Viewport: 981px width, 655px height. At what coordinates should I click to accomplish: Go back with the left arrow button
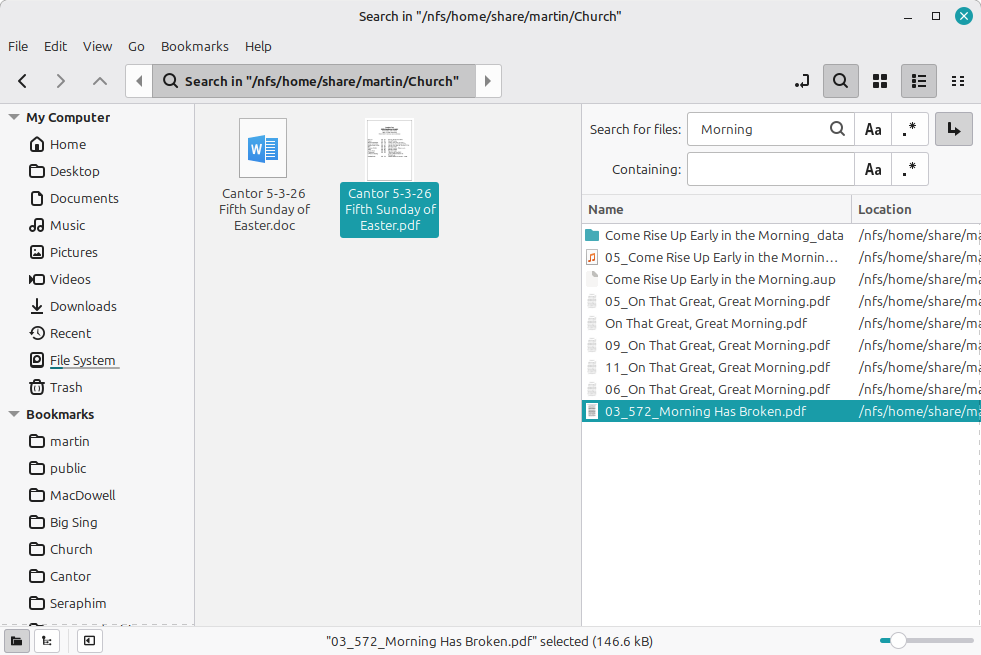coord(23,81)
